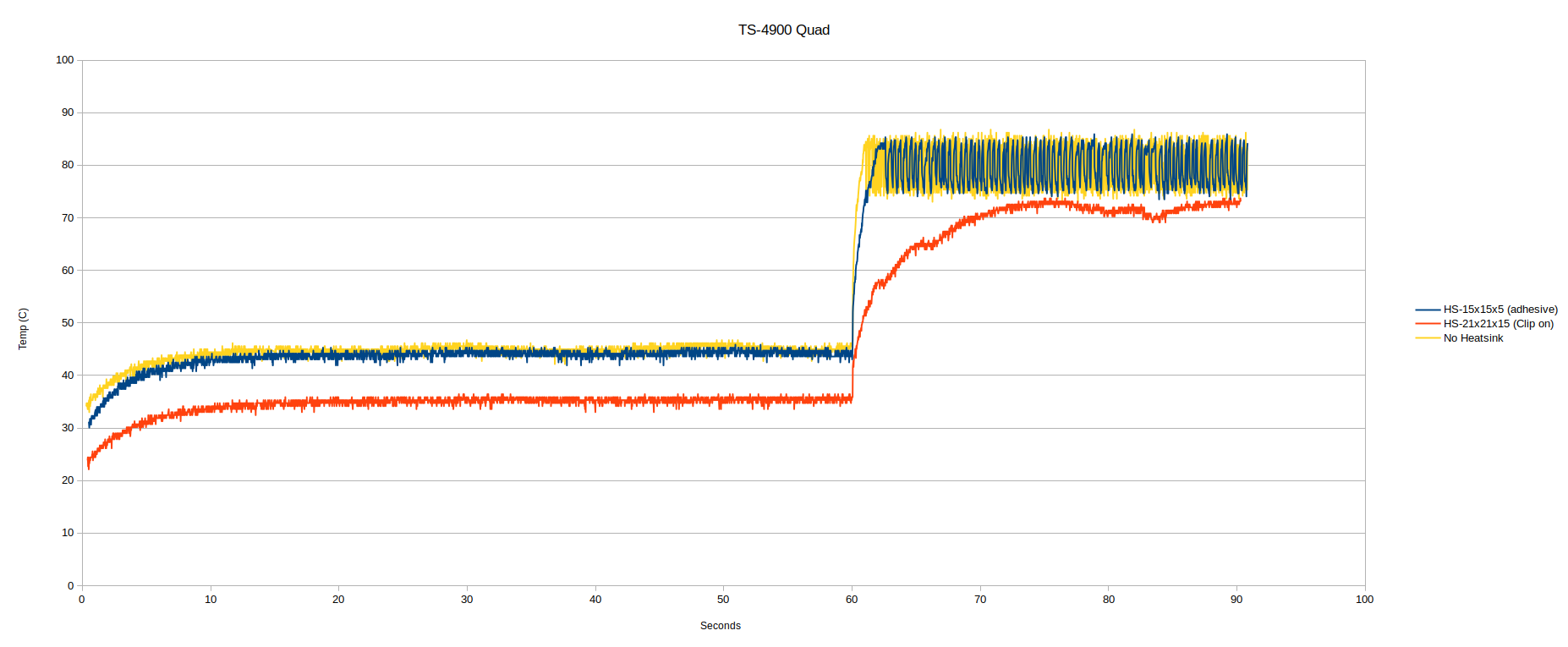Click y-axis label 30
1568x647 pixels.
pyautogui.click(x=68, y=428)
